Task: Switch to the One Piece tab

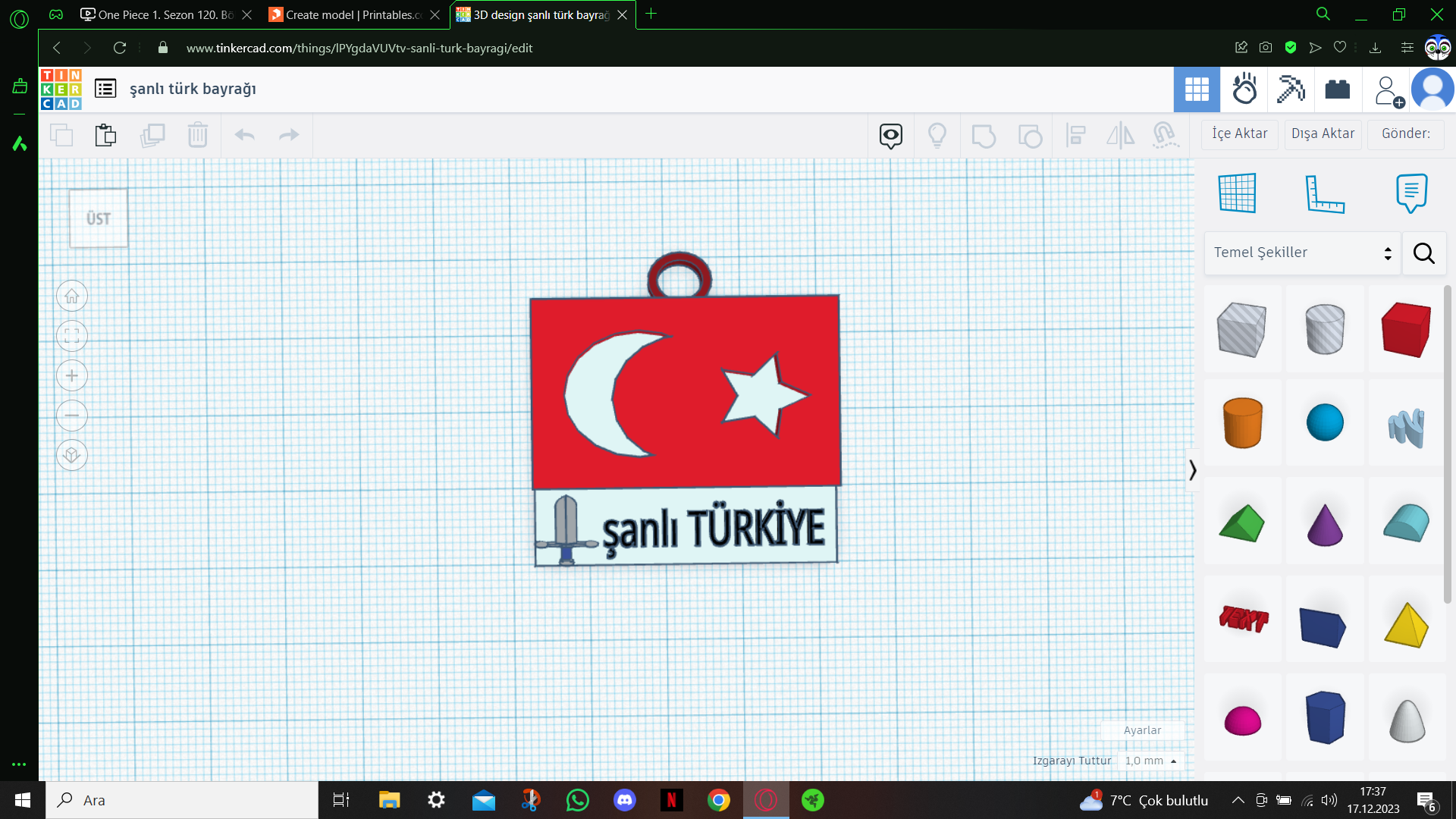Action: click(x=158, y=14)
